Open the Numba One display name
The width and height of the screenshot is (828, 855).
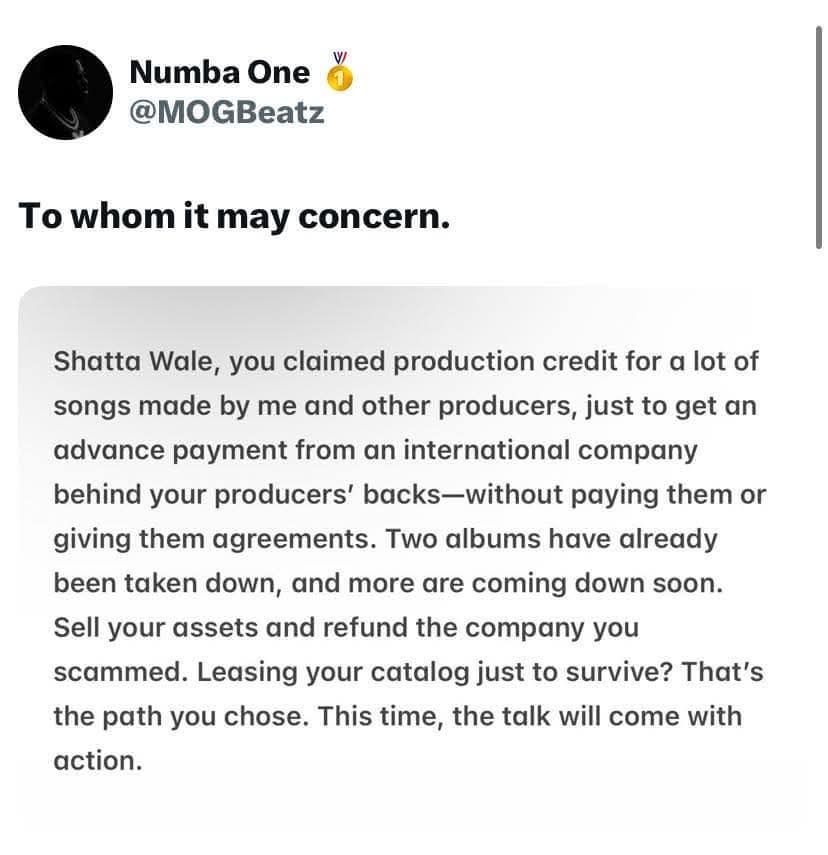(x=219, y=73)
